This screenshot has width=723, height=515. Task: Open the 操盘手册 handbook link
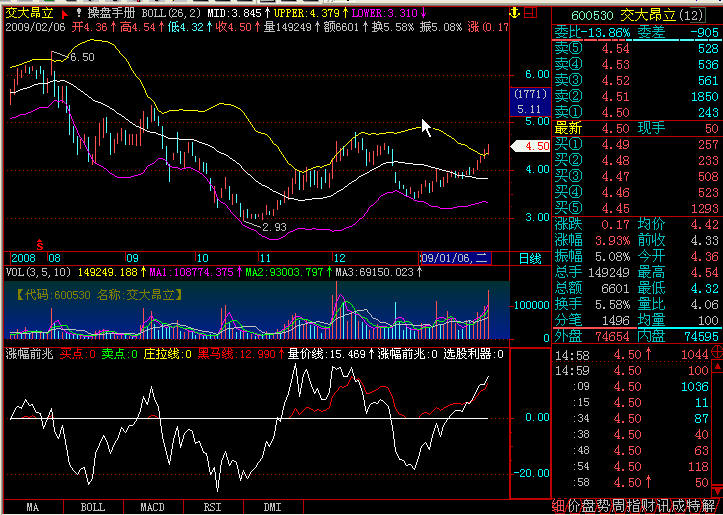[x=111, y=13]
